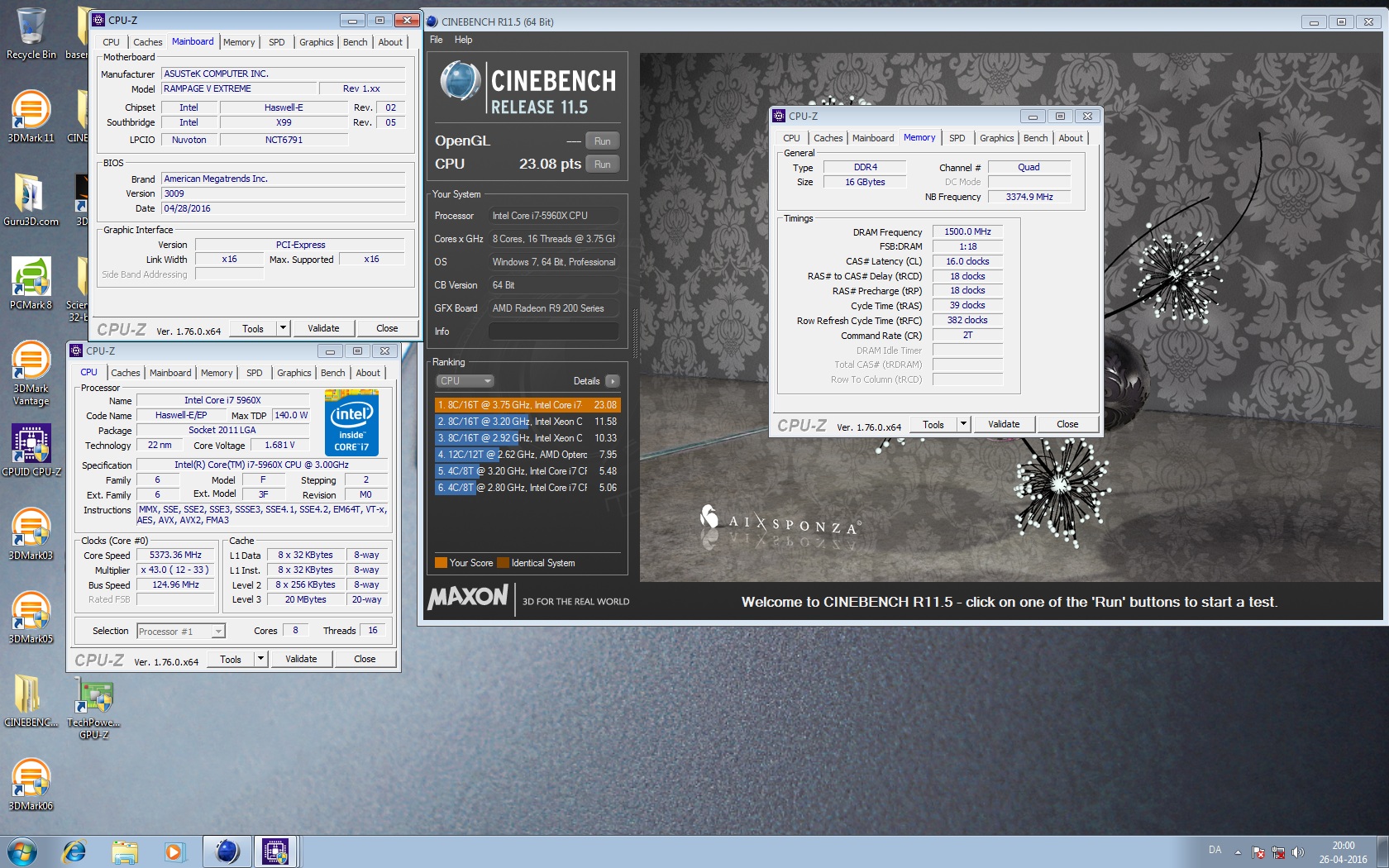Launch 3DMark06 desktop shortcut

31,785
